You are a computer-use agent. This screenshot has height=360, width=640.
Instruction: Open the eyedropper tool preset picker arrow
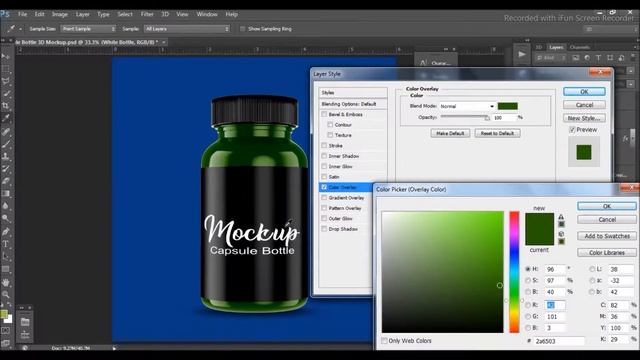20,29
